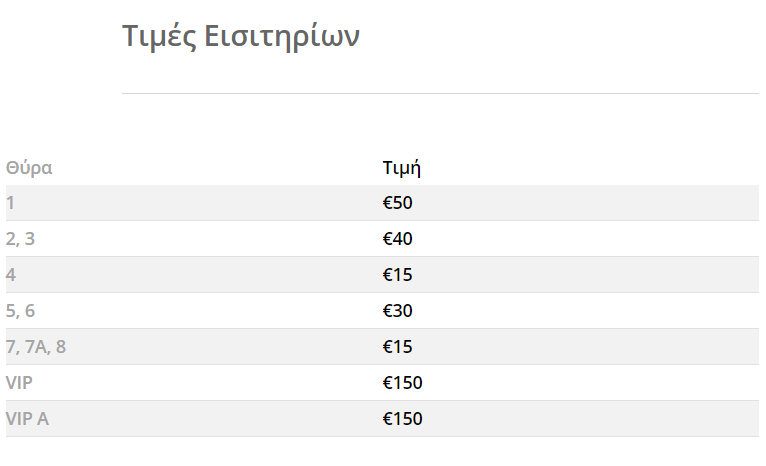
Task: Click gate 1 row label
Action: [x=10, y=203]
